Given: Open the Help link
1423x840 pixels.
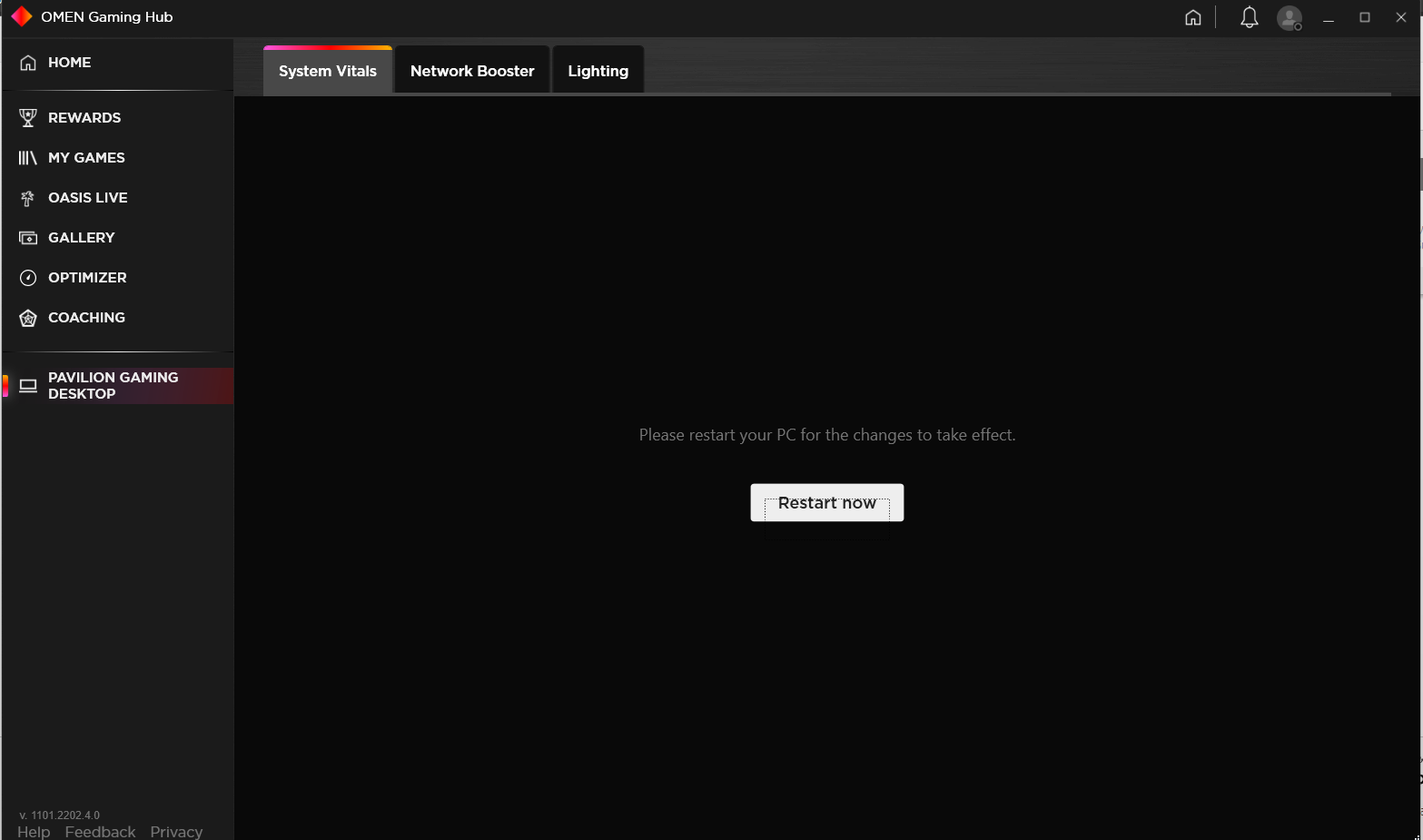Looking at the screenshot, I should coord(34,831).
